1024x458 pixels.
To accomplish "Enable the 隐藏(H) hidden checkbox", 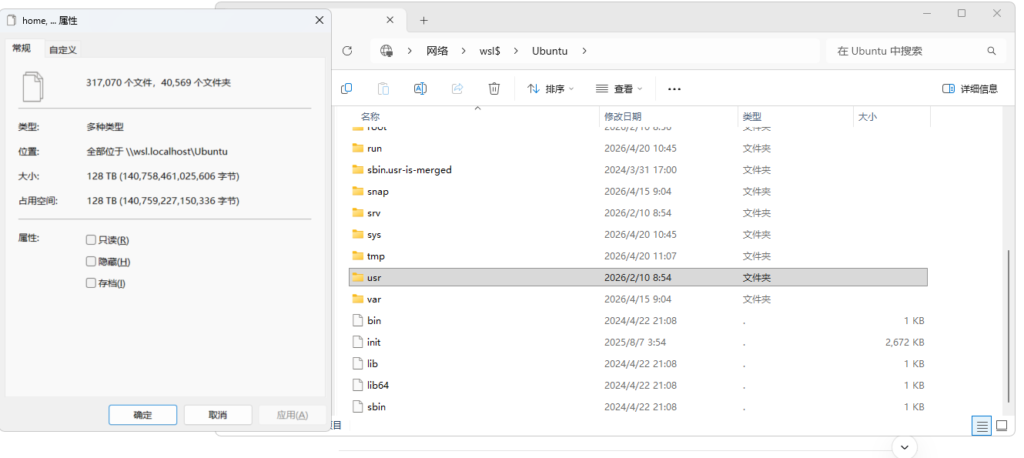I will (91, 262).
